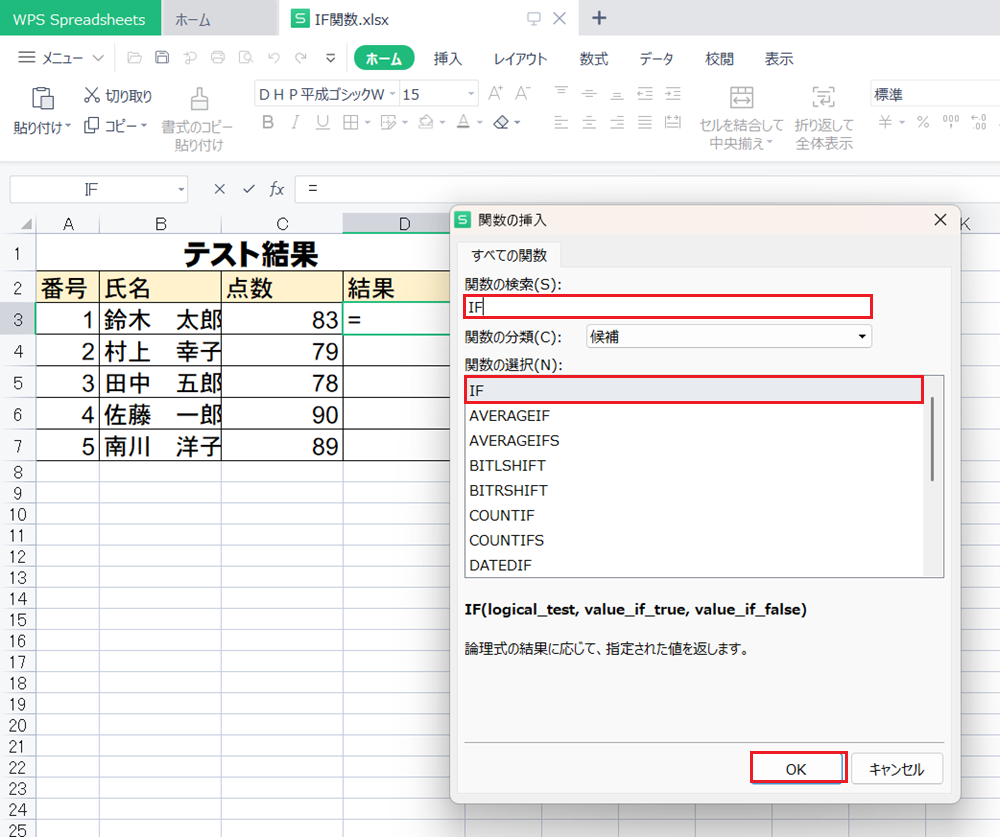Click the decrease indent icon
This screenshot has height=837, width=1000.
point(645,94)
